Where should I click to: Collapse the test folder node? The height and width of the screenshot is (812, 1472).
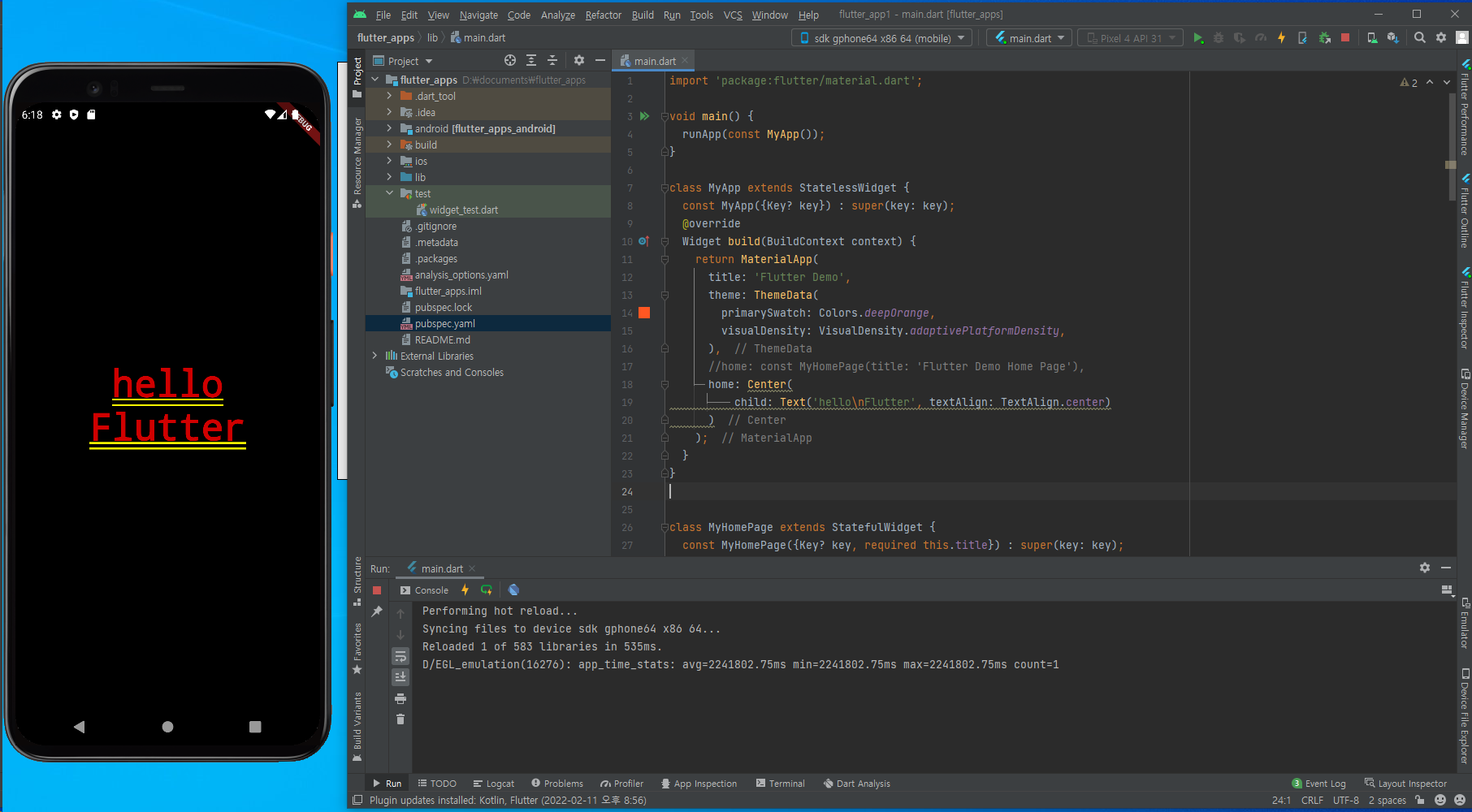click(390, 193)
